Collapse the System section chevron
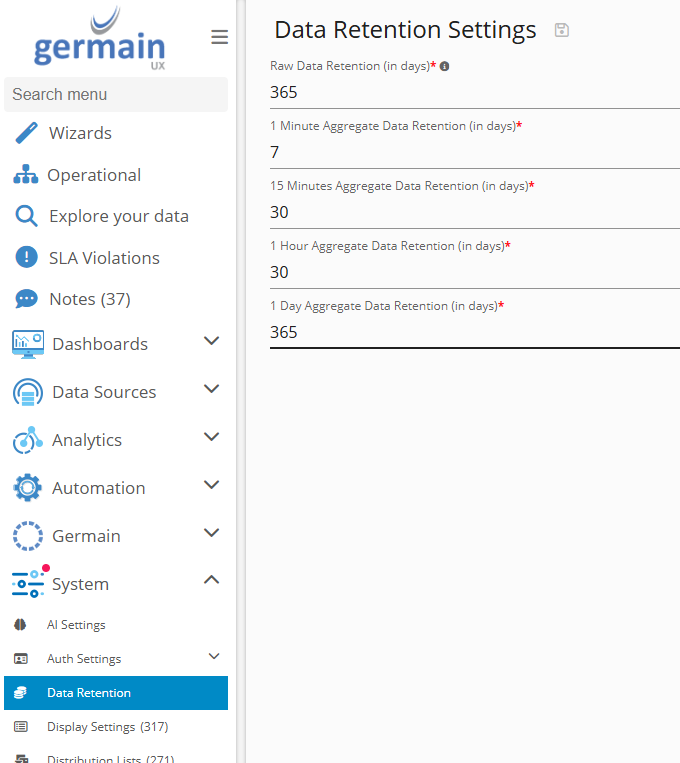 coord(211,580)
